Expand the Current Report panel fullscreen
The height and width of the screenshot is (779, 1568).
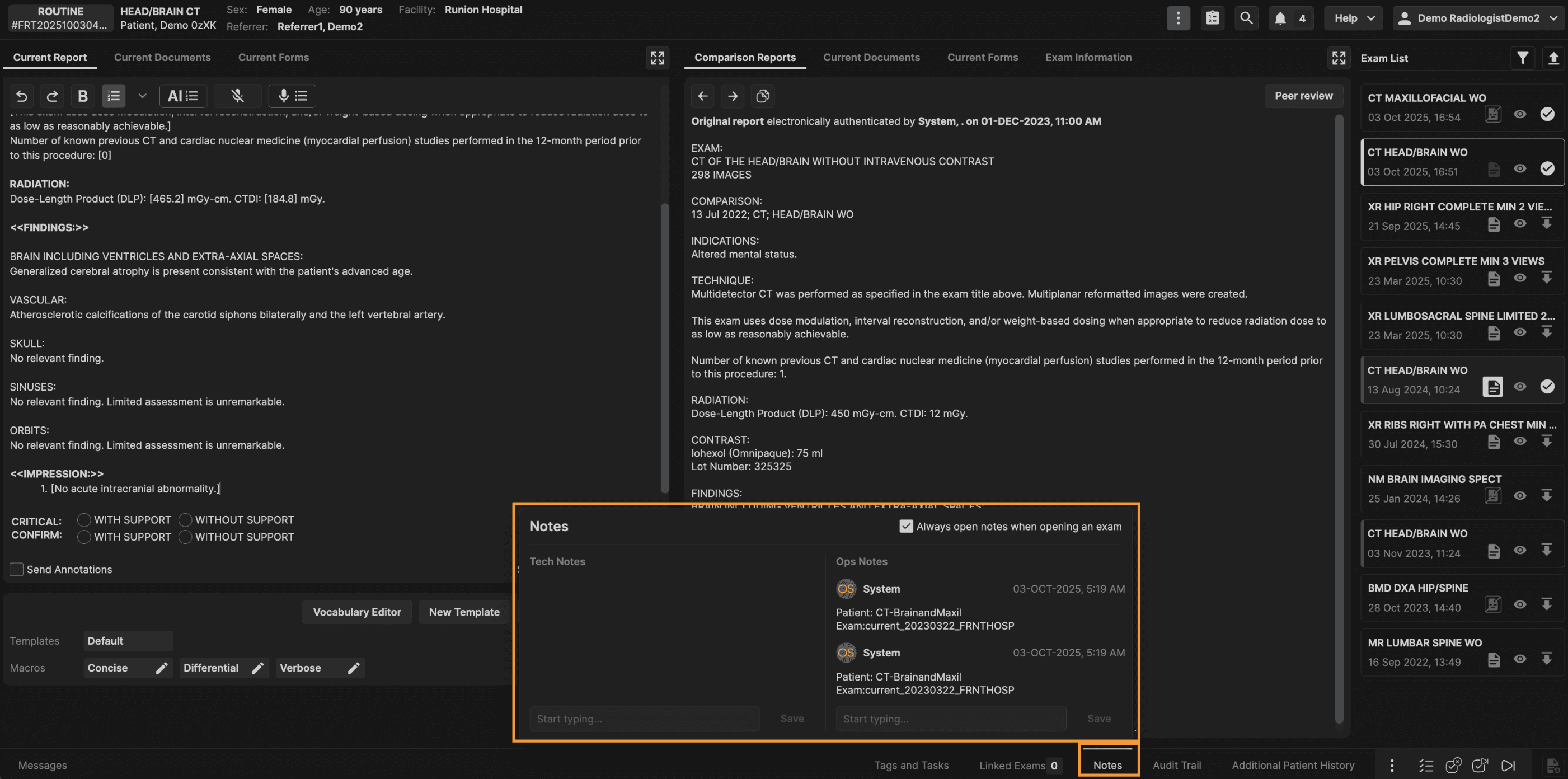[x=658, y=58]
